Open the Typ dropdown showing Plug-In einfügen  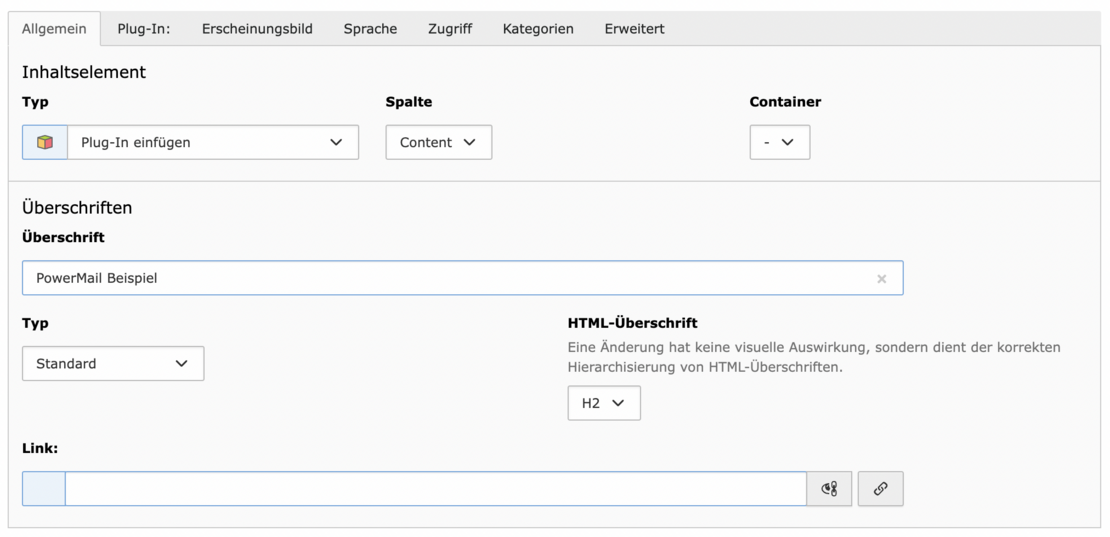click(212, 142)
